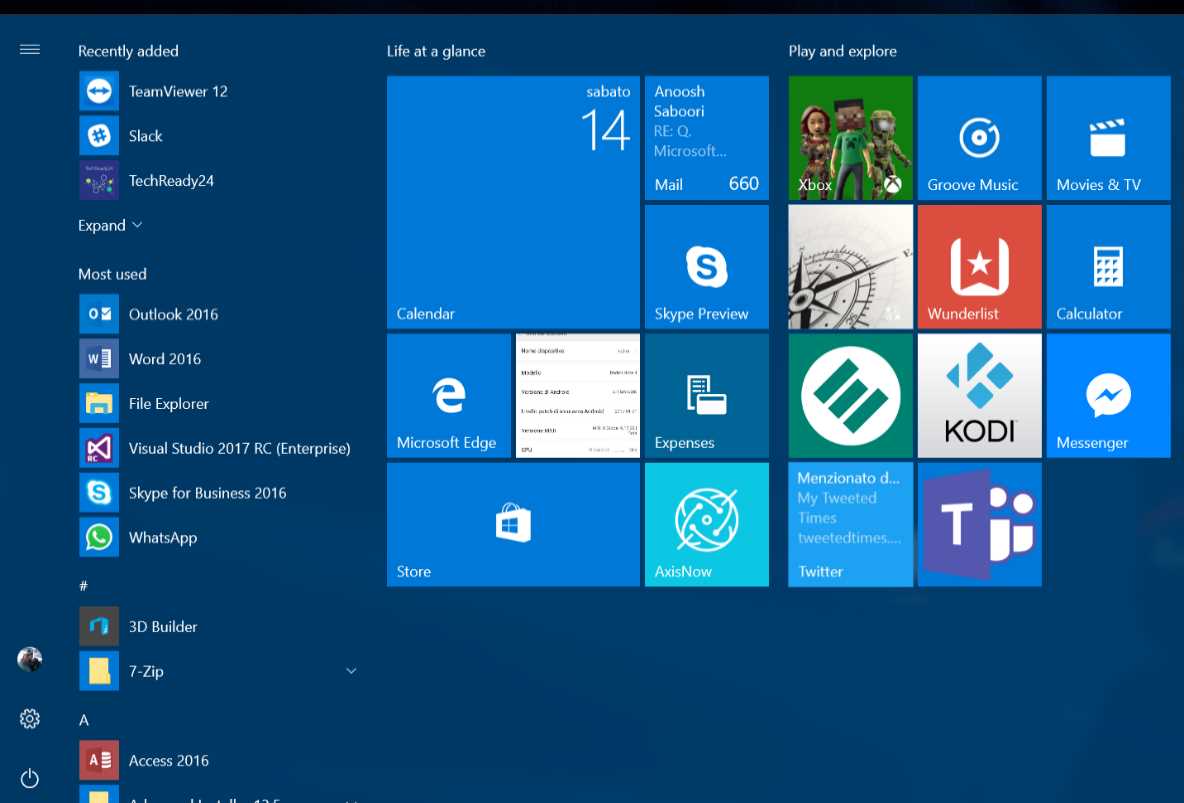The image size is (1184, 803).
Task: Open the Xbox app tile
Action: pos(849,137)
